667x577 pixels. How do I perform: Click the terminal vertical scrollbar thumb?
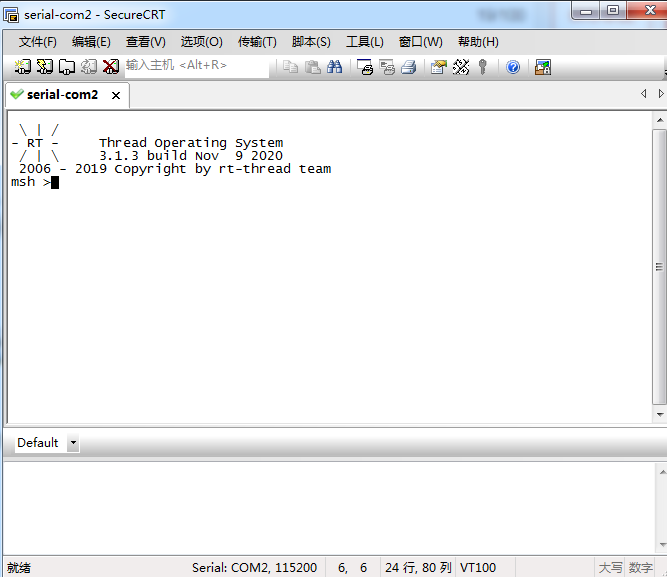pos(659,267)
